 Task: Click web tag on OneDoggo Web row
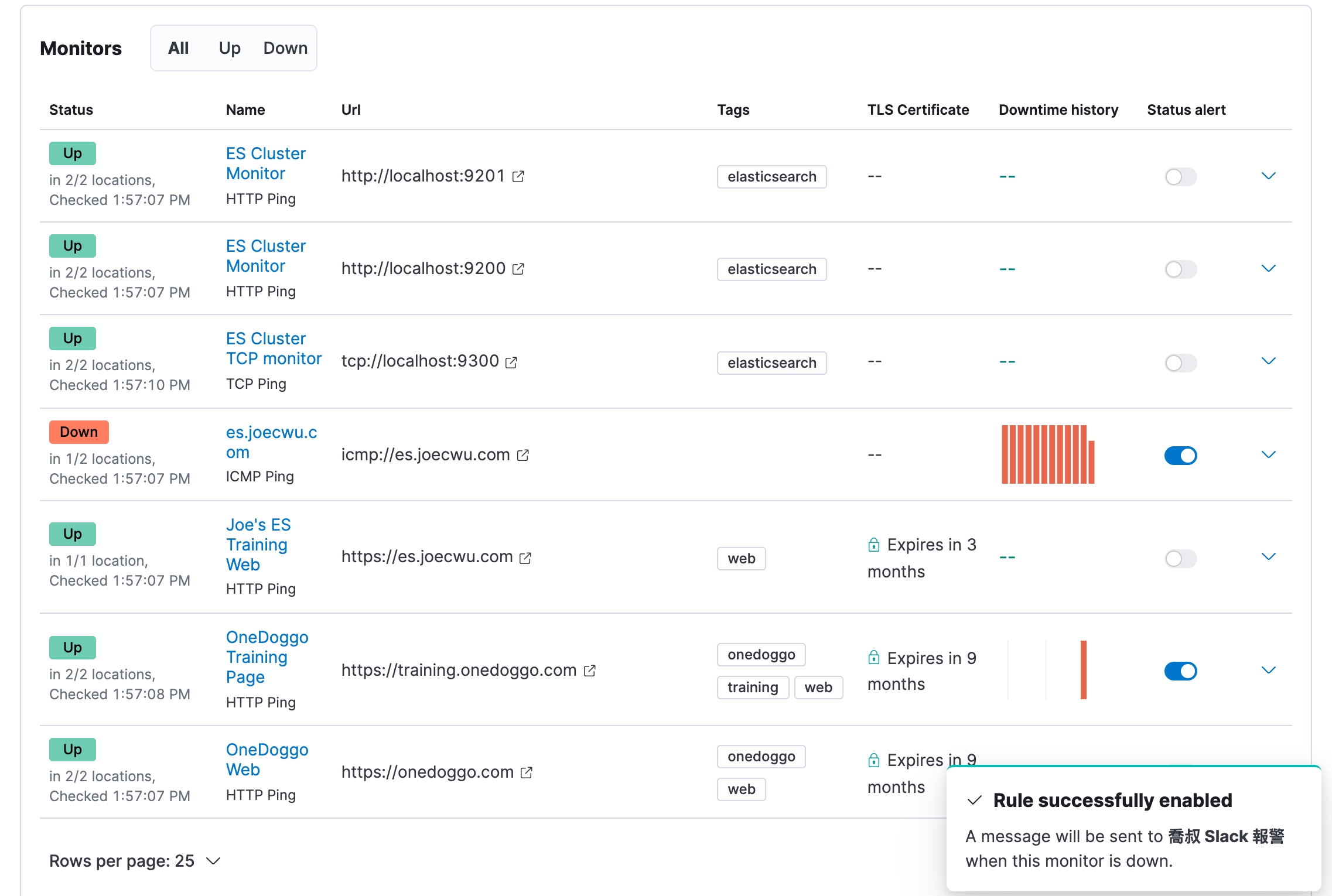pos(741,789)
